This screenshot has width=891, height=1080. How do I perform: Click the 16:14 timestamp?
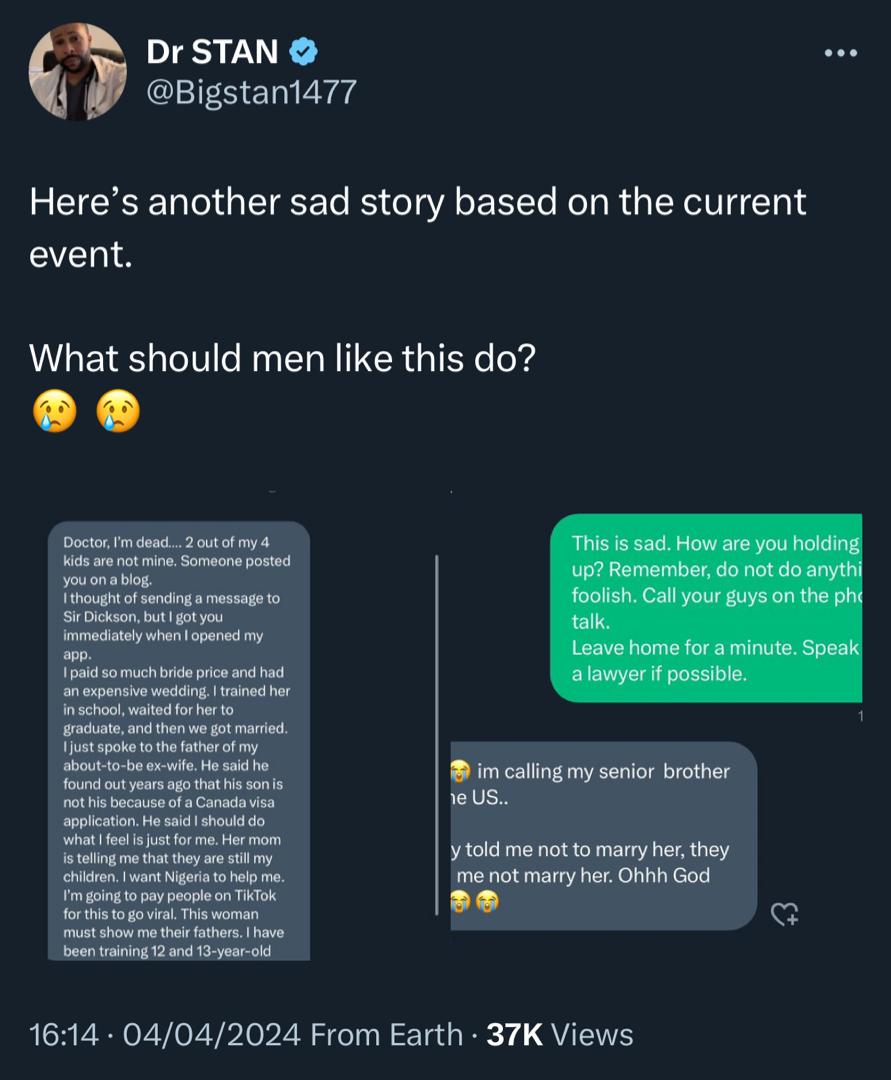pyautogui.click(x=64, y=1034)
